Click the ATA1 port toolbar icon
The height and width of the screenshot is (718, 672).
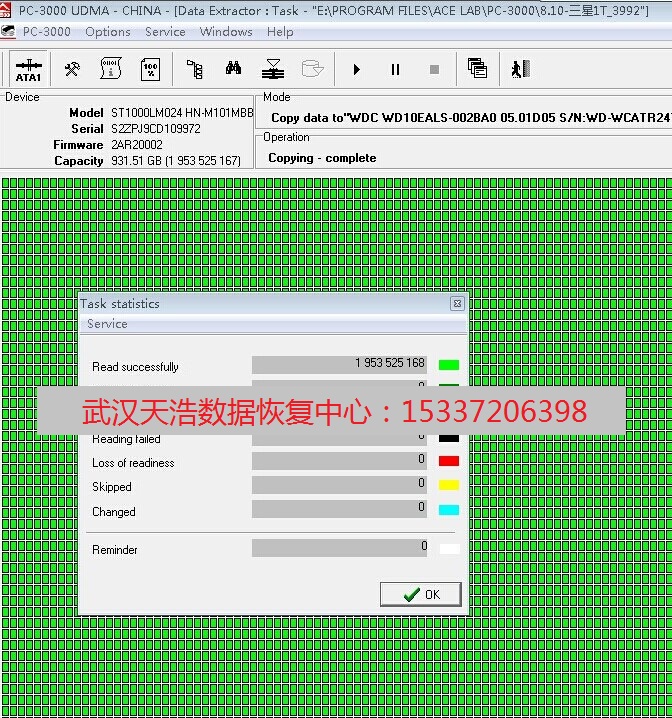[28, 69]
